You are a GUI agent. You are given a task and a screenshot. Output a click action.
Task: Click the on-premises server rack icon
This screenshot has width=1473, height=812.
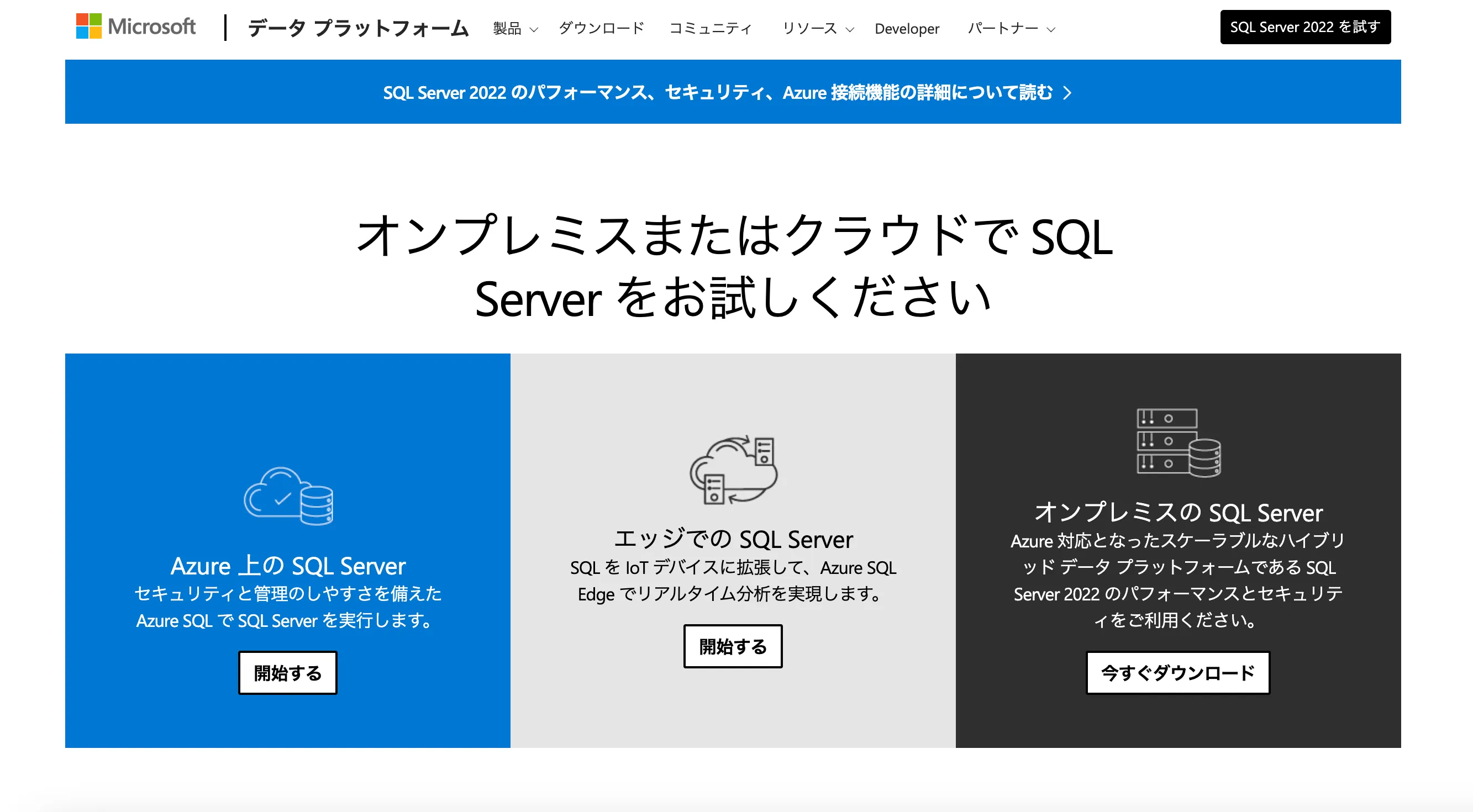[x=1178, y=442]
